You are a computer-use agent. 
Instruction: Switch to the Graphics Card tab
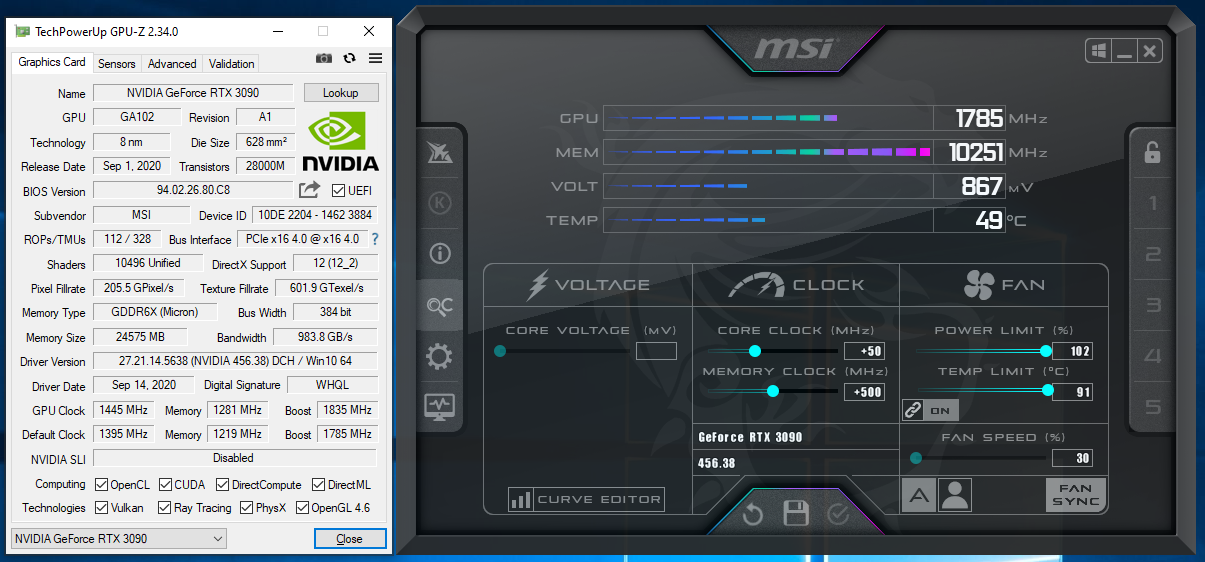tap(52, 62)
